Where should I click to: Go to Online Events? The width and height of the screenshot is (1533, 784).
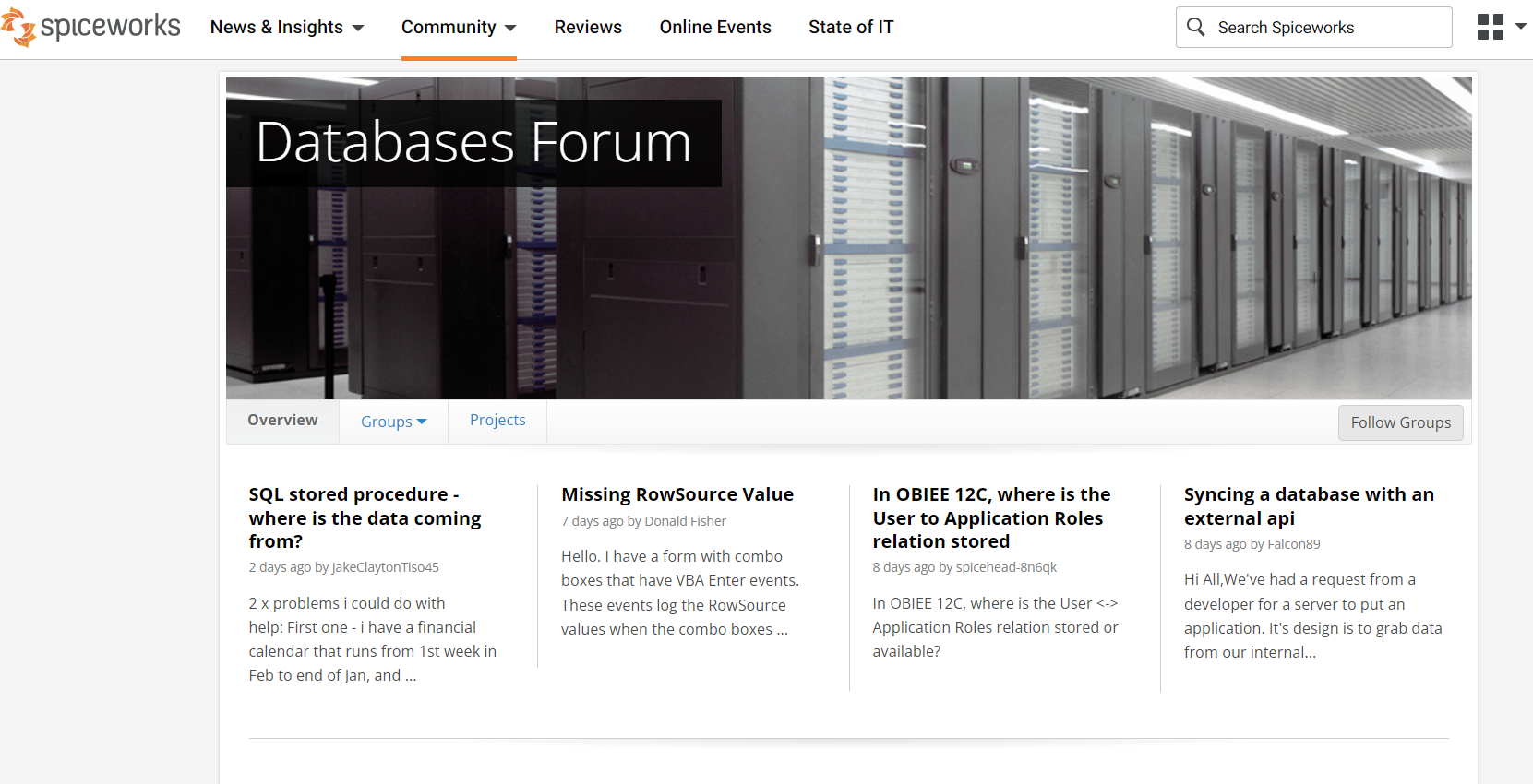coord(715,28)
